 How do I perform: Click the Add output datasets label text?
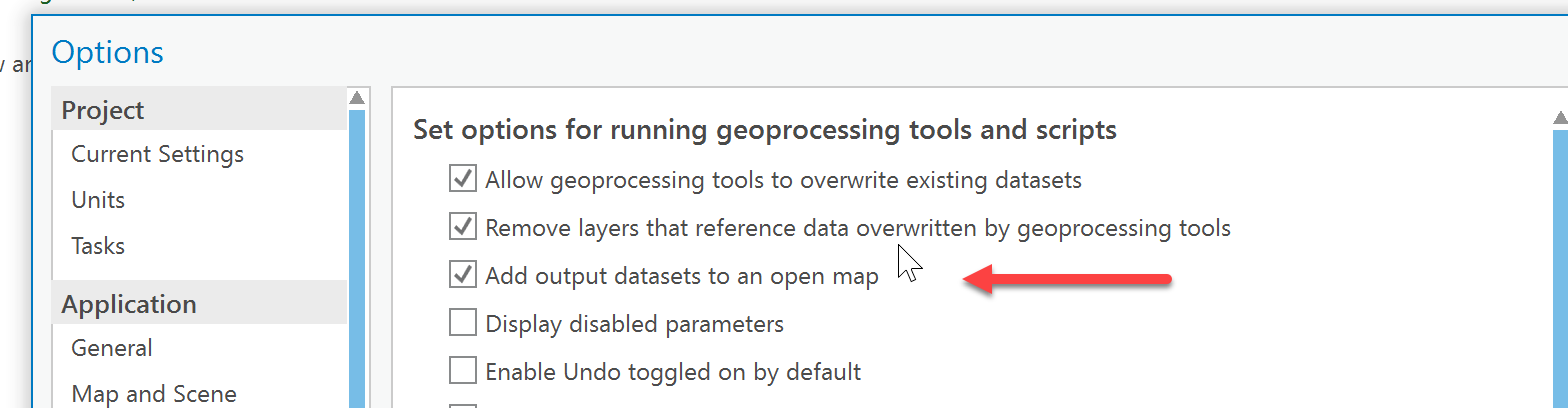click(x=682, y=276)
